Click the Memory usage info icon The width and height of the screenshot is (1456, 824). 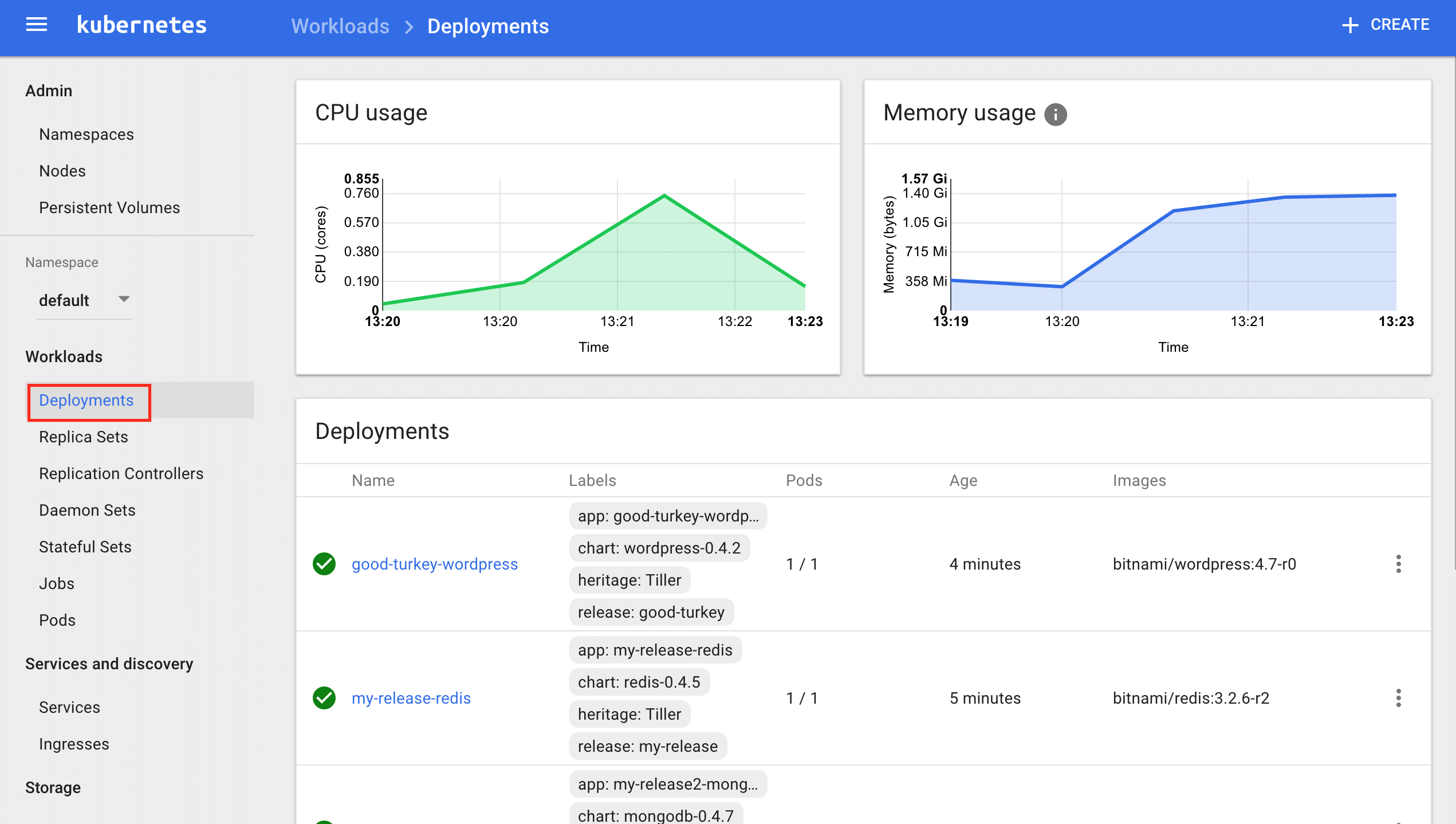[1056, 114]
